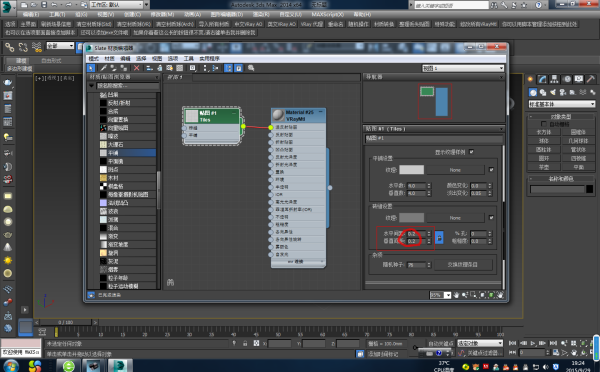Open first menu in Slate editor menu bar
This screenshot has height=372, width=600.
coord(93,59)
